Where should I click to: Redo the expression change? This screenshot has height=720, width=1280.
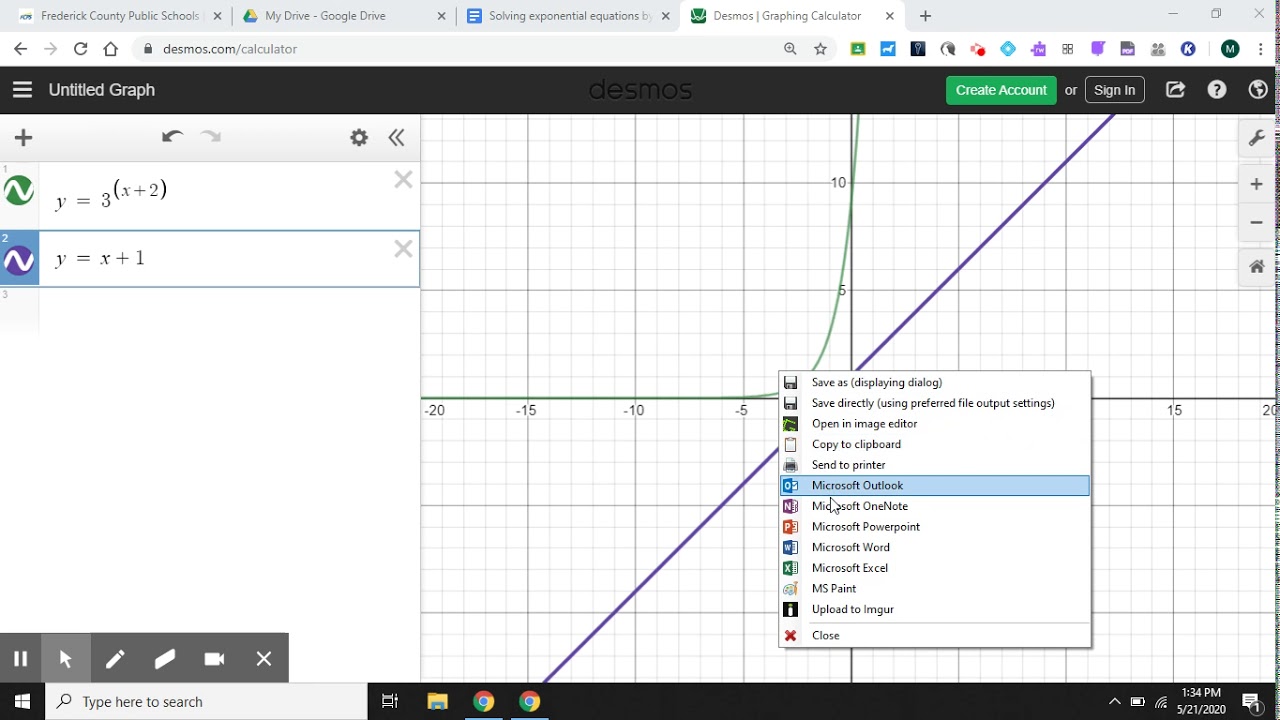tap(211, 137)
